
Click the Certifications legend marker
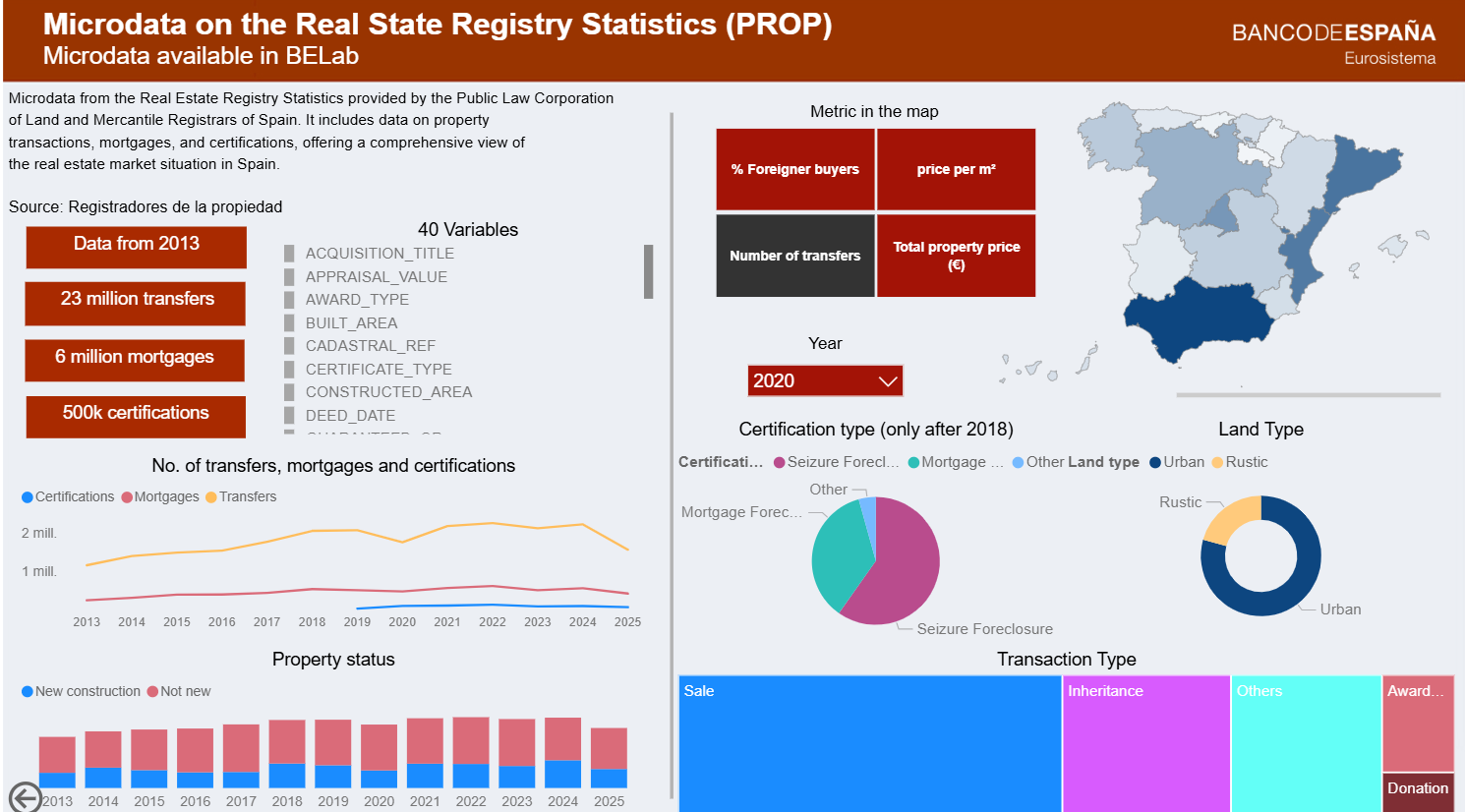point(28,497)
